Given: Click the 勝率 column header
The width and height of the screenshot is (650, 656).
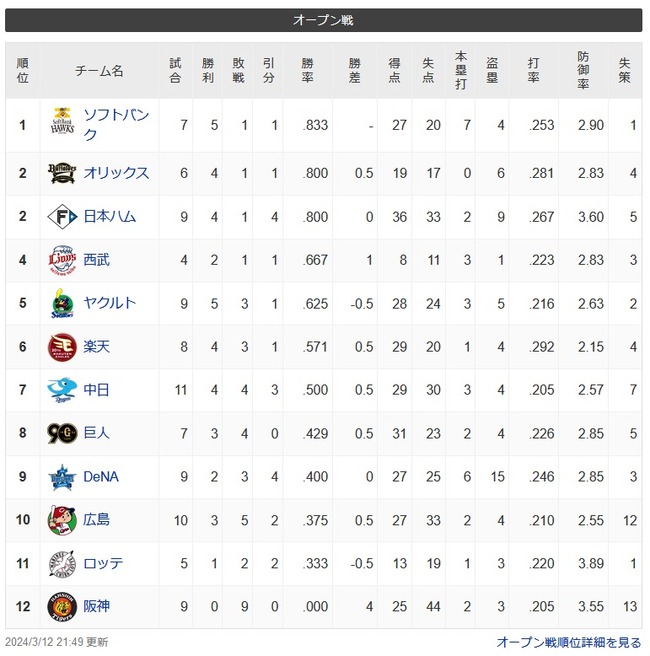Looking at the screenshot, I should click(x=307, y=70).
